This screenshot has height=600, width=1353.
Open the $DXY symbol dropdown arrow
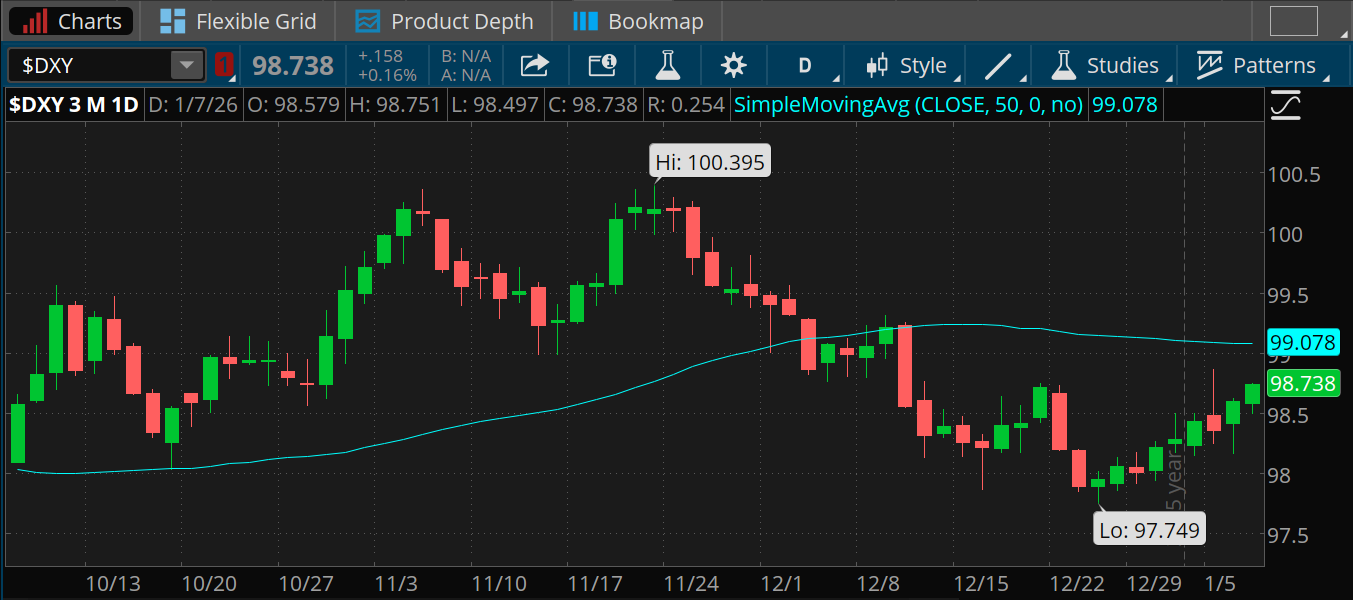186,64
